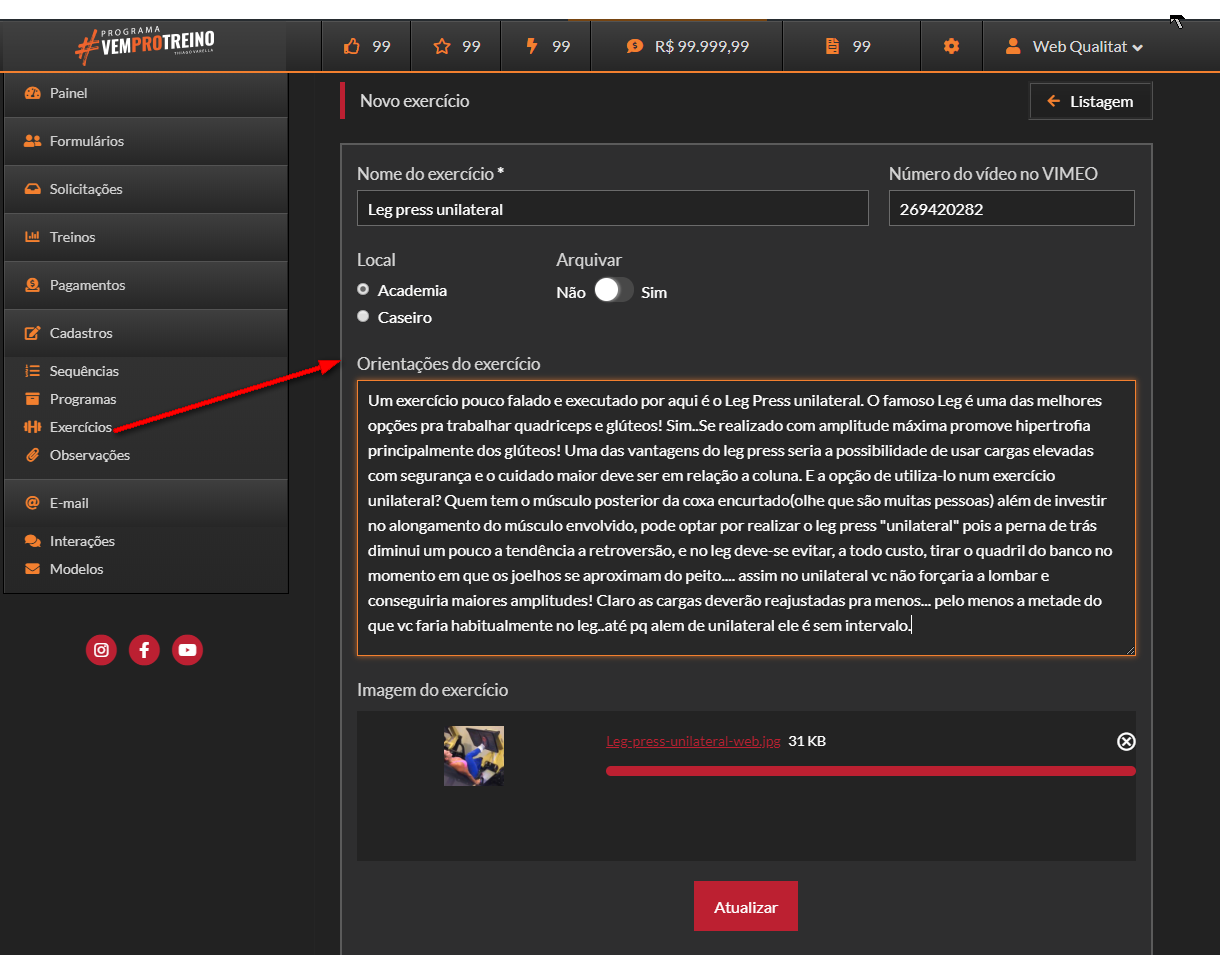Toggle the Arquivar switch
Viewport: 1220px width, 955px height.
(x=613, y=290)
